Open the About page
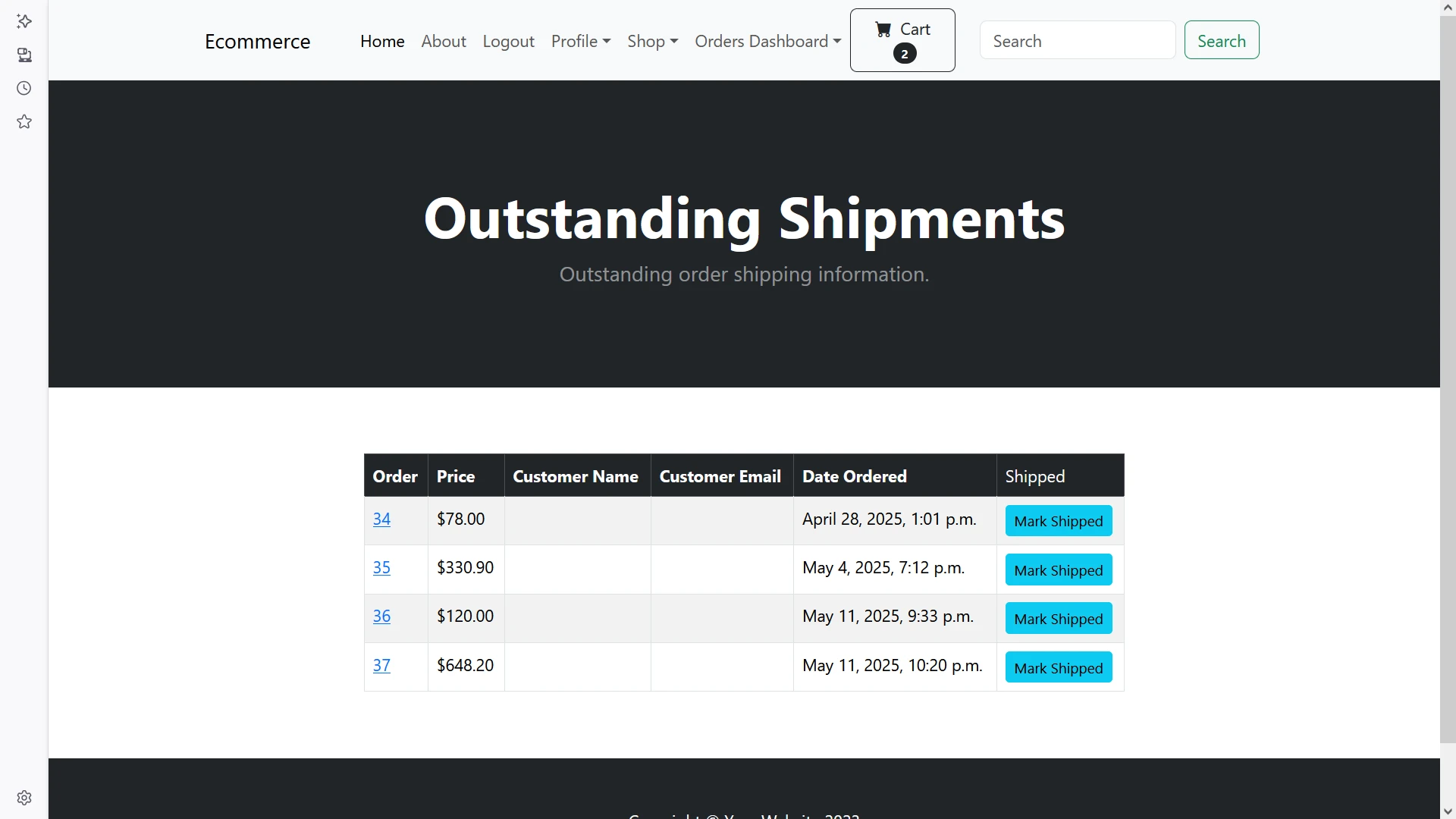The height and width of the screenshot is (819, 1456). pyautogui.click(x=444, y=41)
